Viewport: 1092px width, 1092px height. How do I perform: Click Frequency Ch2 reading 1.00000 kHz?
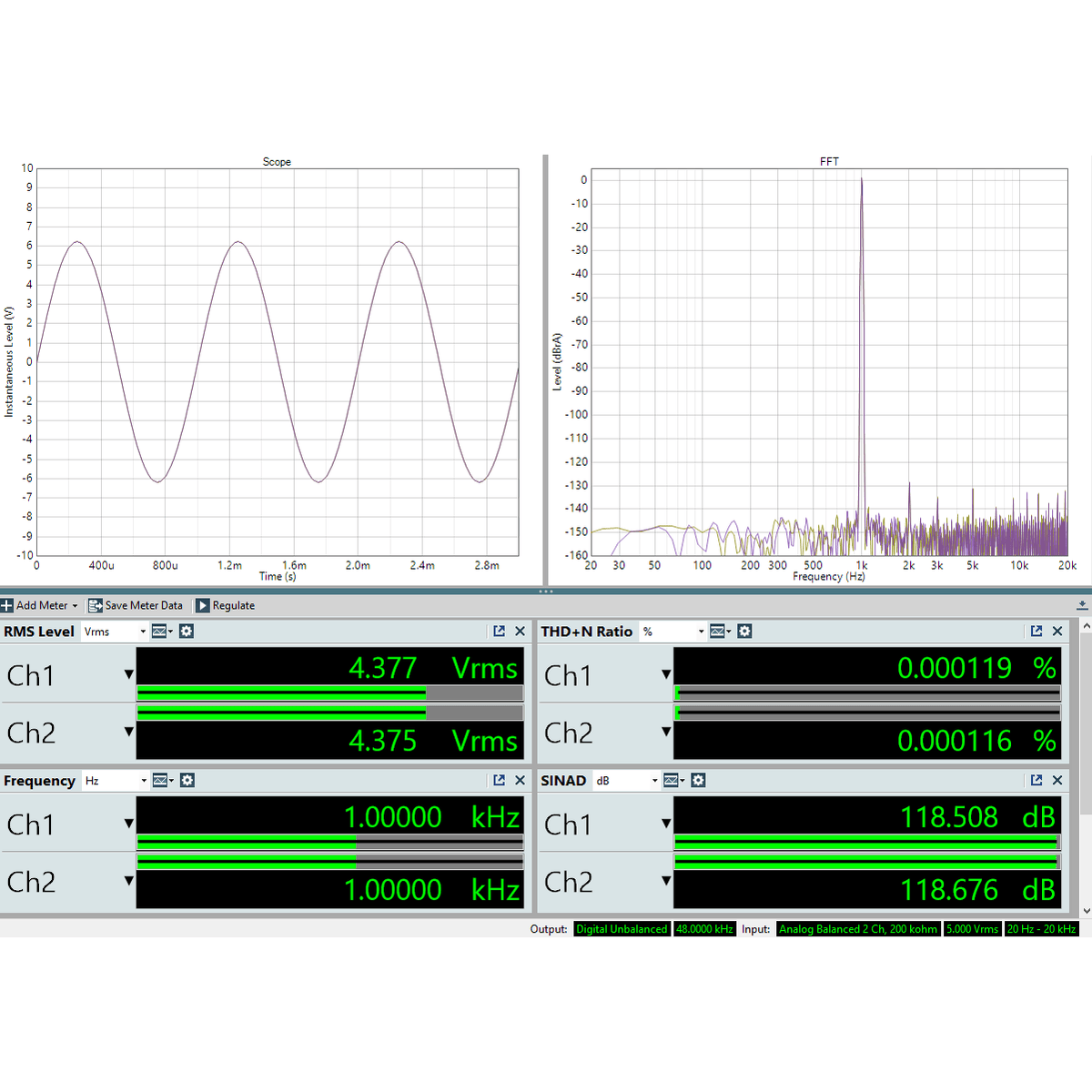pos(431,890)
